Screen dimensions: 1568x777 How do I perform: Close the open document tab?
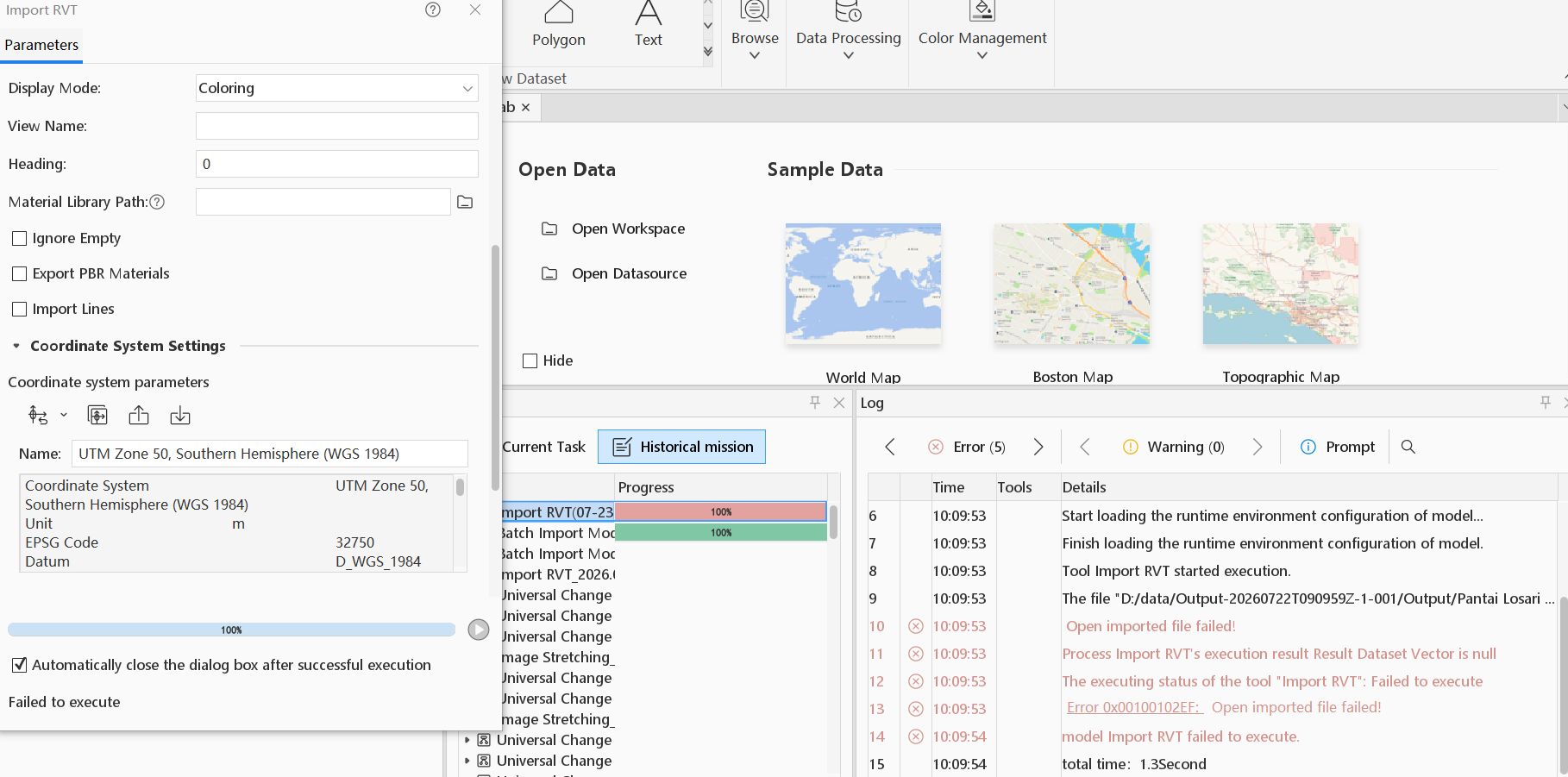[x=525, y=108]
